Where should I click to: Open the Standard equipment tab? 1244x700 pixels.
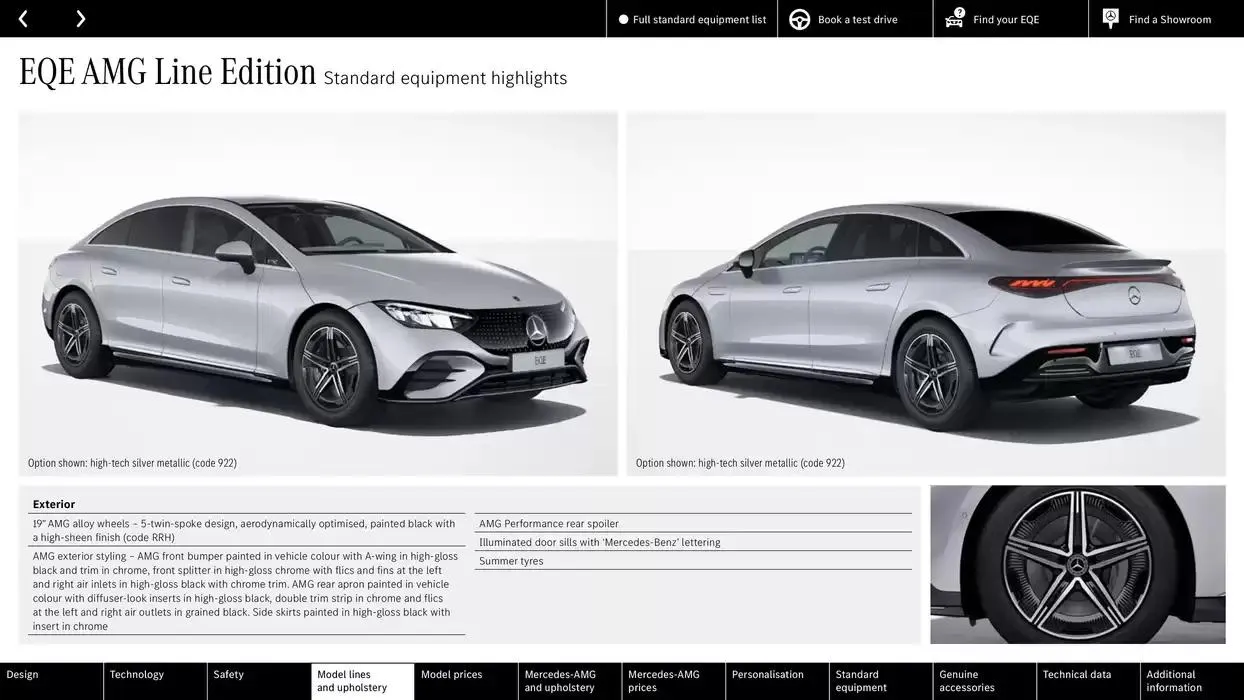point(881,681)
